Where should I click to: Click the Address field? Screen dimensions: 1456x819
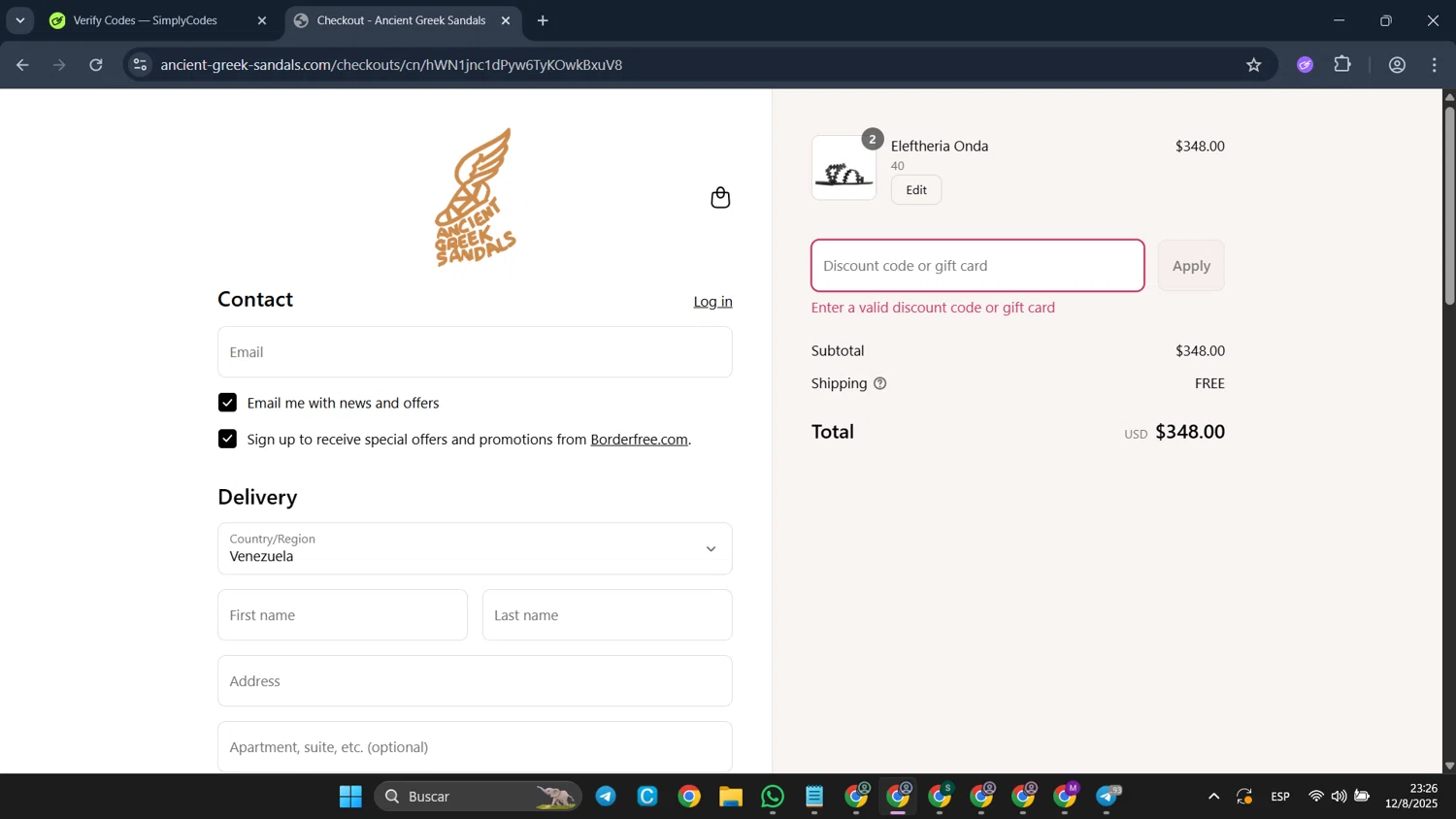click(475, 681)
